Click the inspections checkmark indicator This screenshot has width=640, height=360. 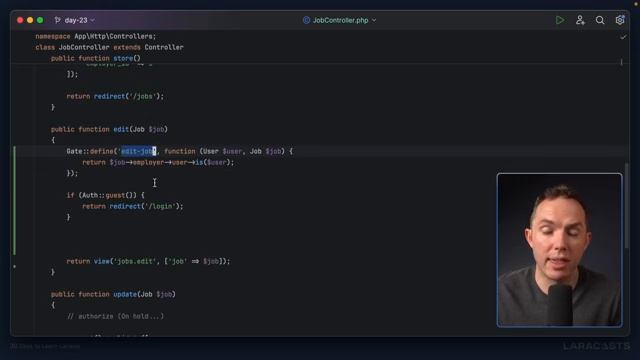623,37
